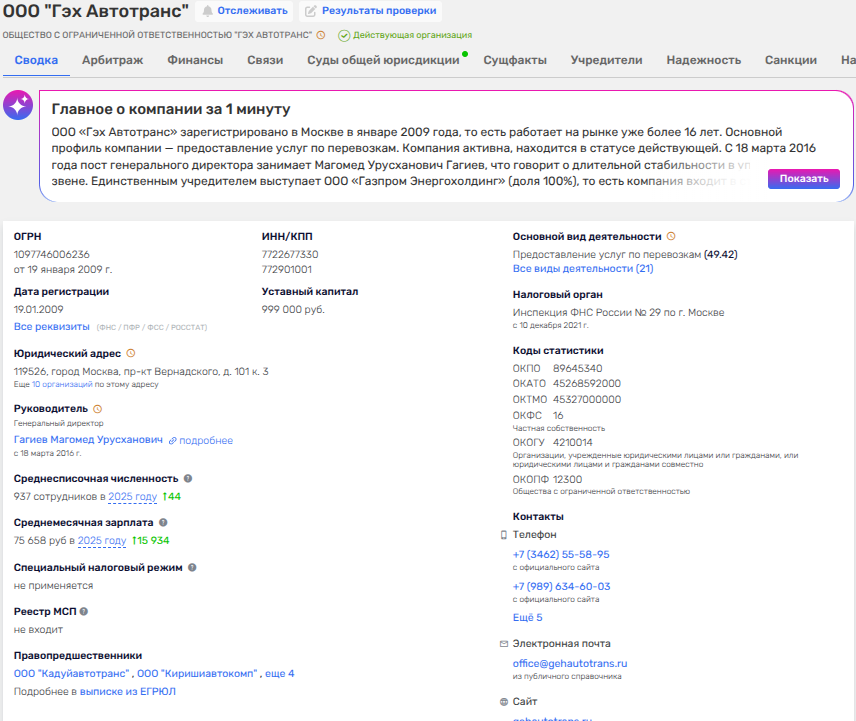Open Суды общей юрисдикции tab

pyautogui.click(x=383, y=60)
